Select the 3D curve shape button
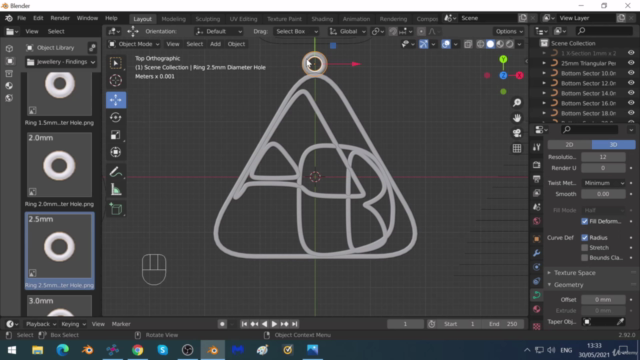This screenshot has width=640, height=360. [x=613, y=144]
